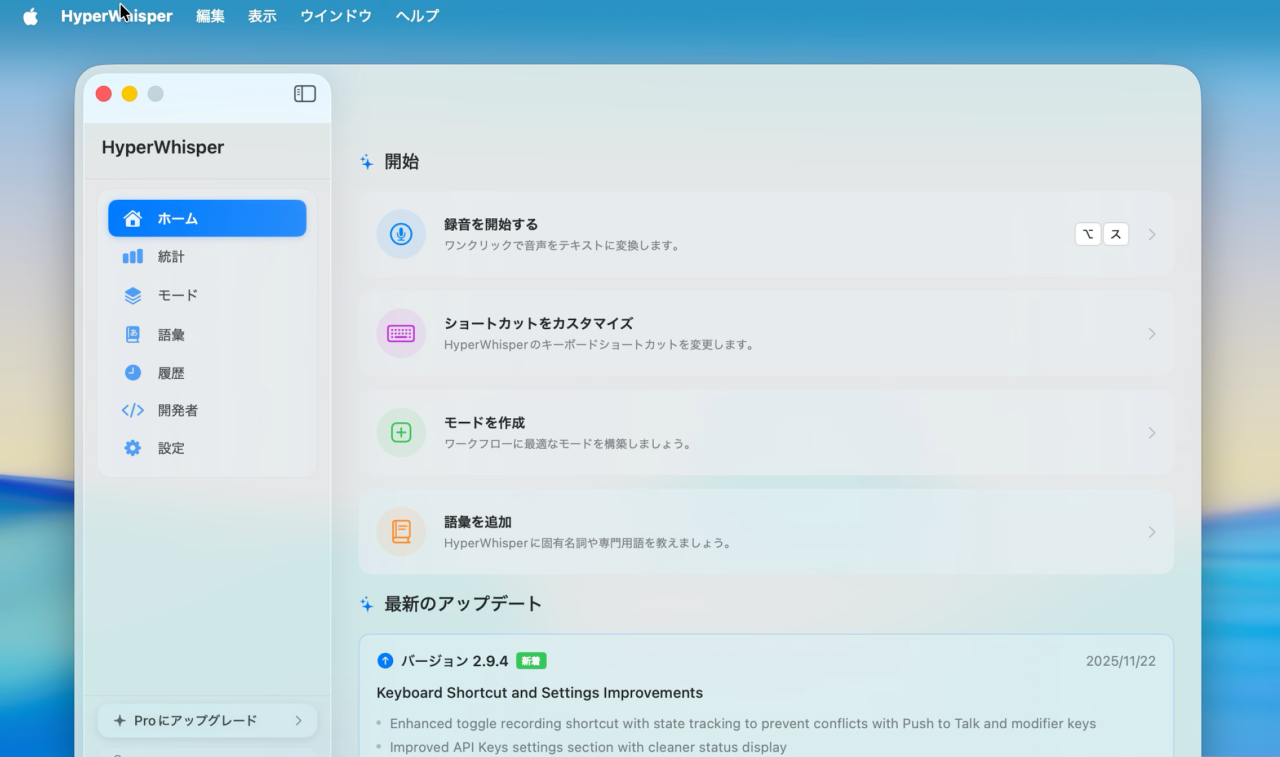
Task: Click the microphone icon to start recording
Action: [401, 234]
